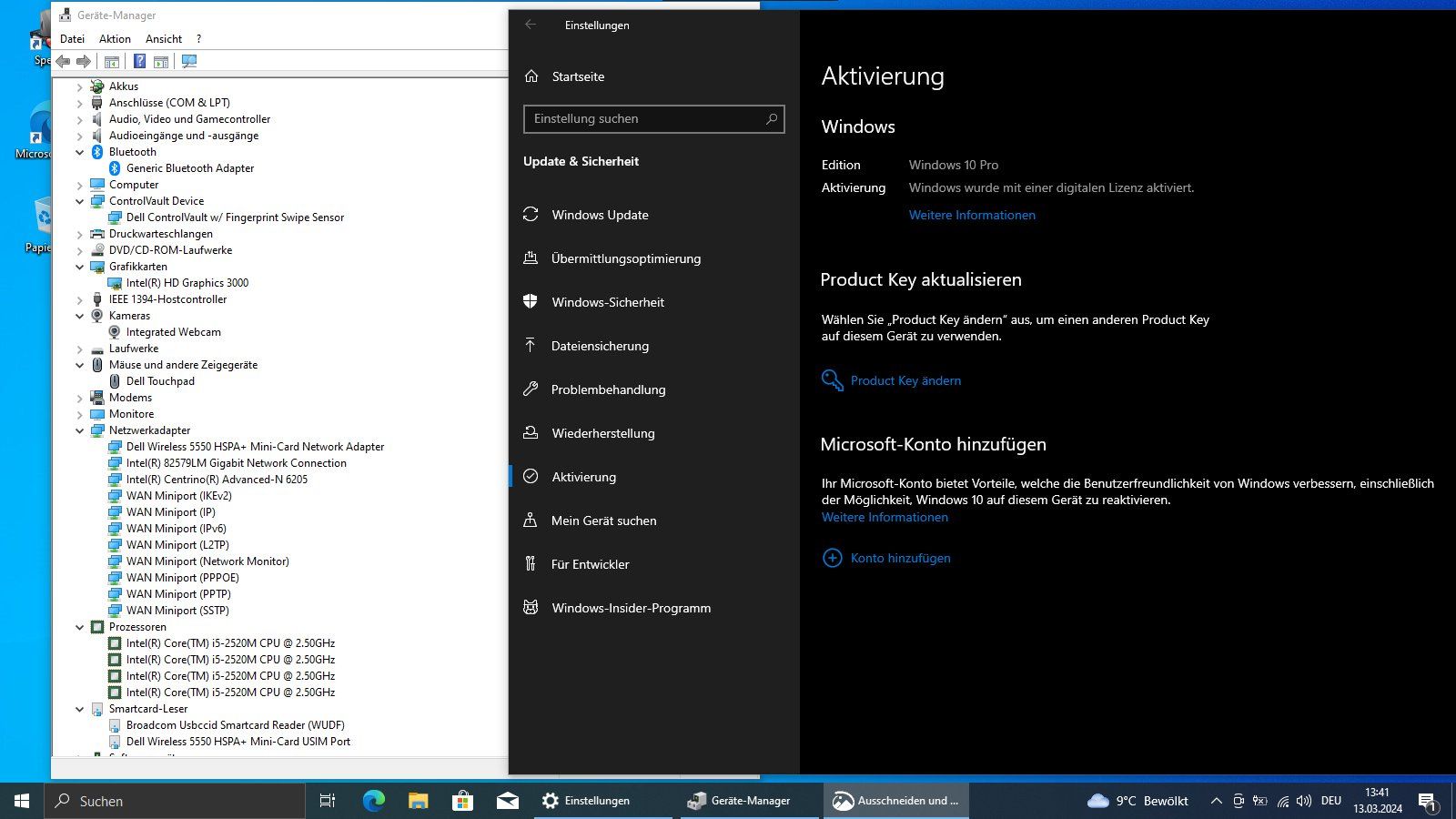The height and width of the screenshot is (819, 1456).
Task: Select Intel(R) 82579LM Gigabit Network Connection
Action: tap(236, 463)
